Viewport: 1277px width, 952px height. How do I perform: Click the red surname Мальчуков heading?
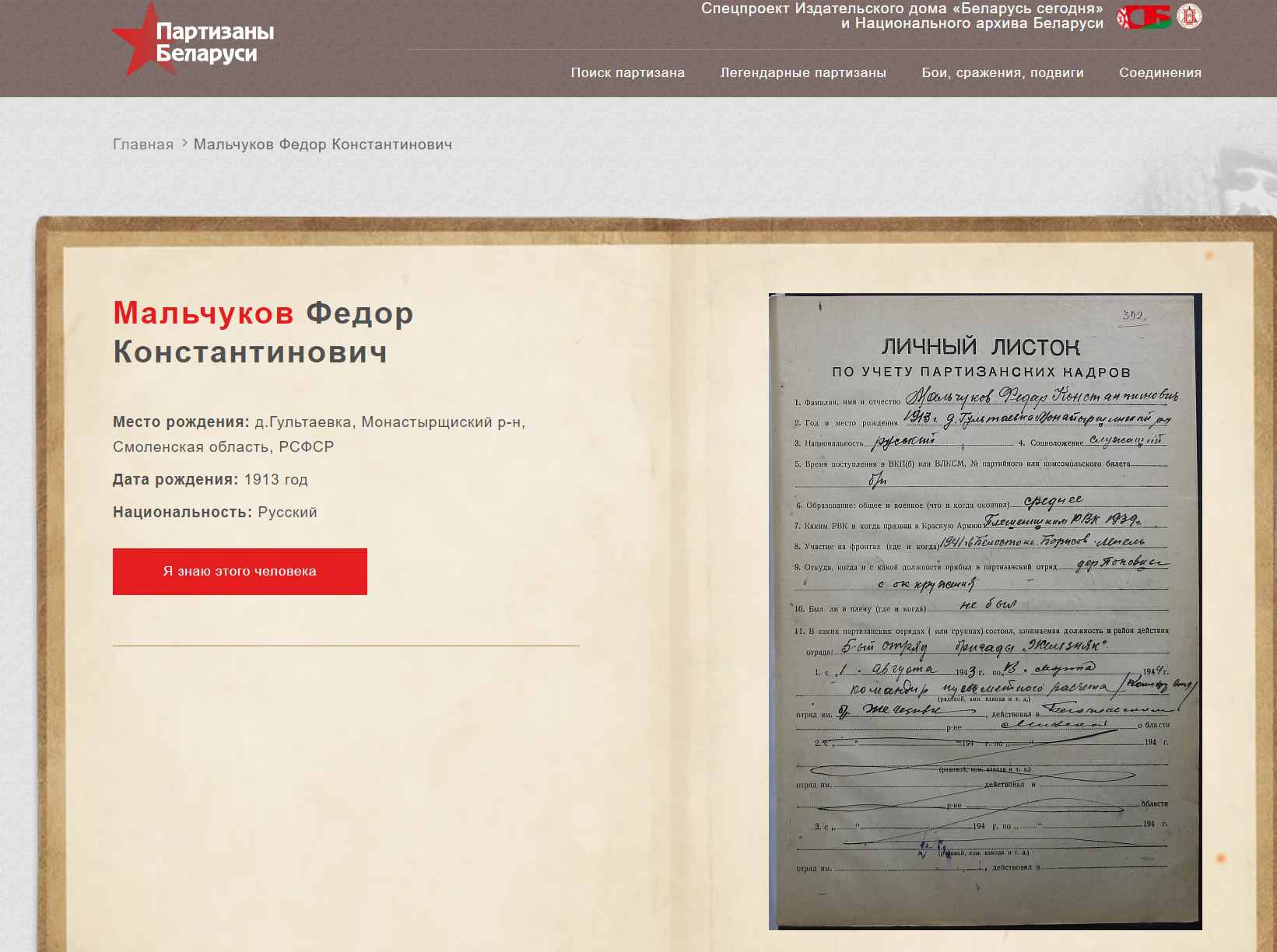point(203,313)
